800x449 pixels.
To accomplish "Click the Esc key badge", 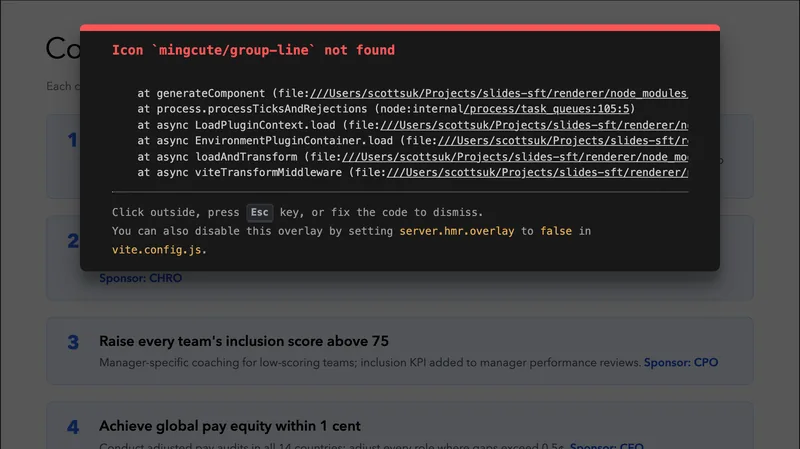I will point(259,212).
